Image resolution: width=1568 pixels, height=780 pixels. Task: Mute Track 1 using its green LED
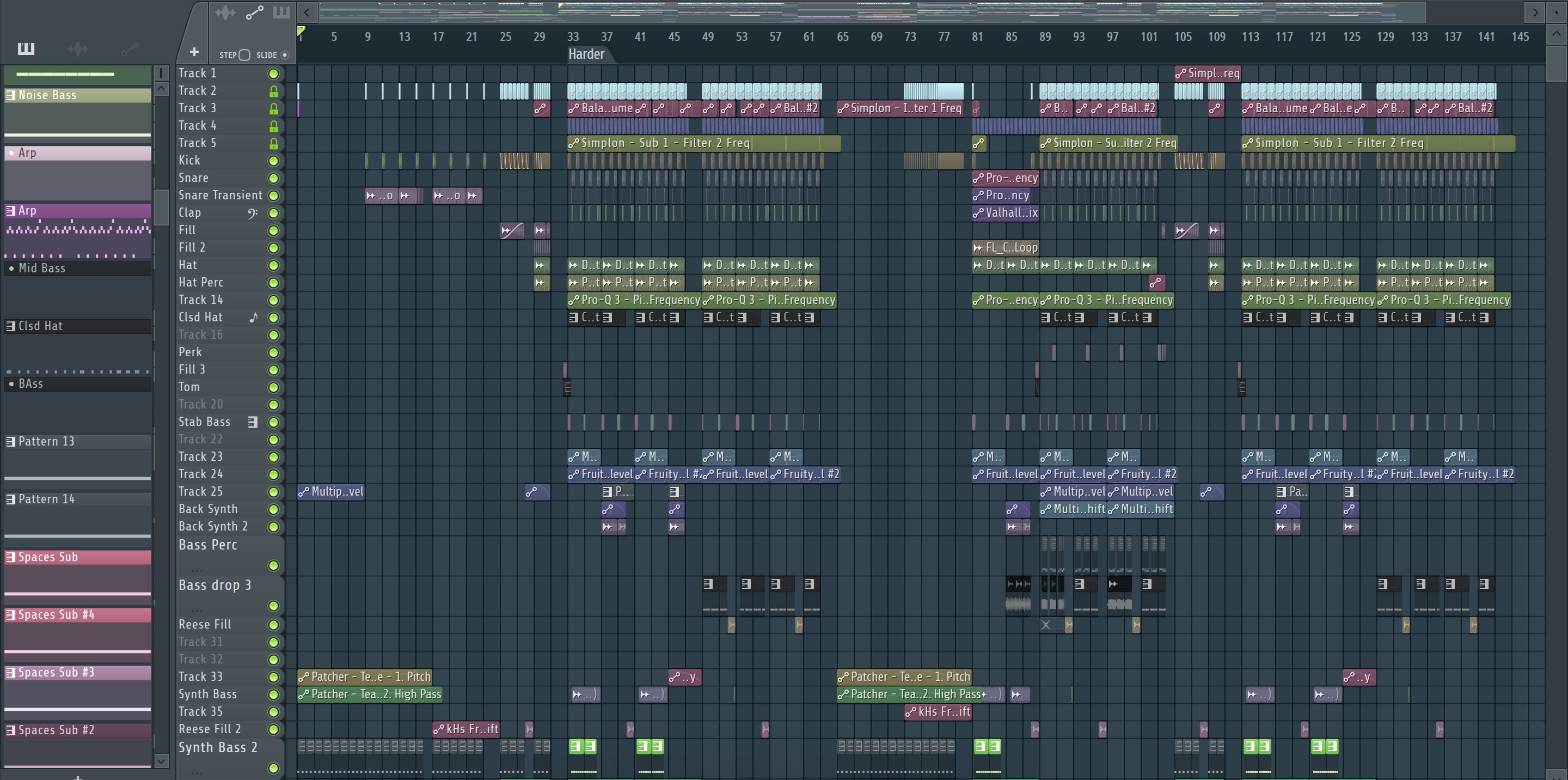273,74
